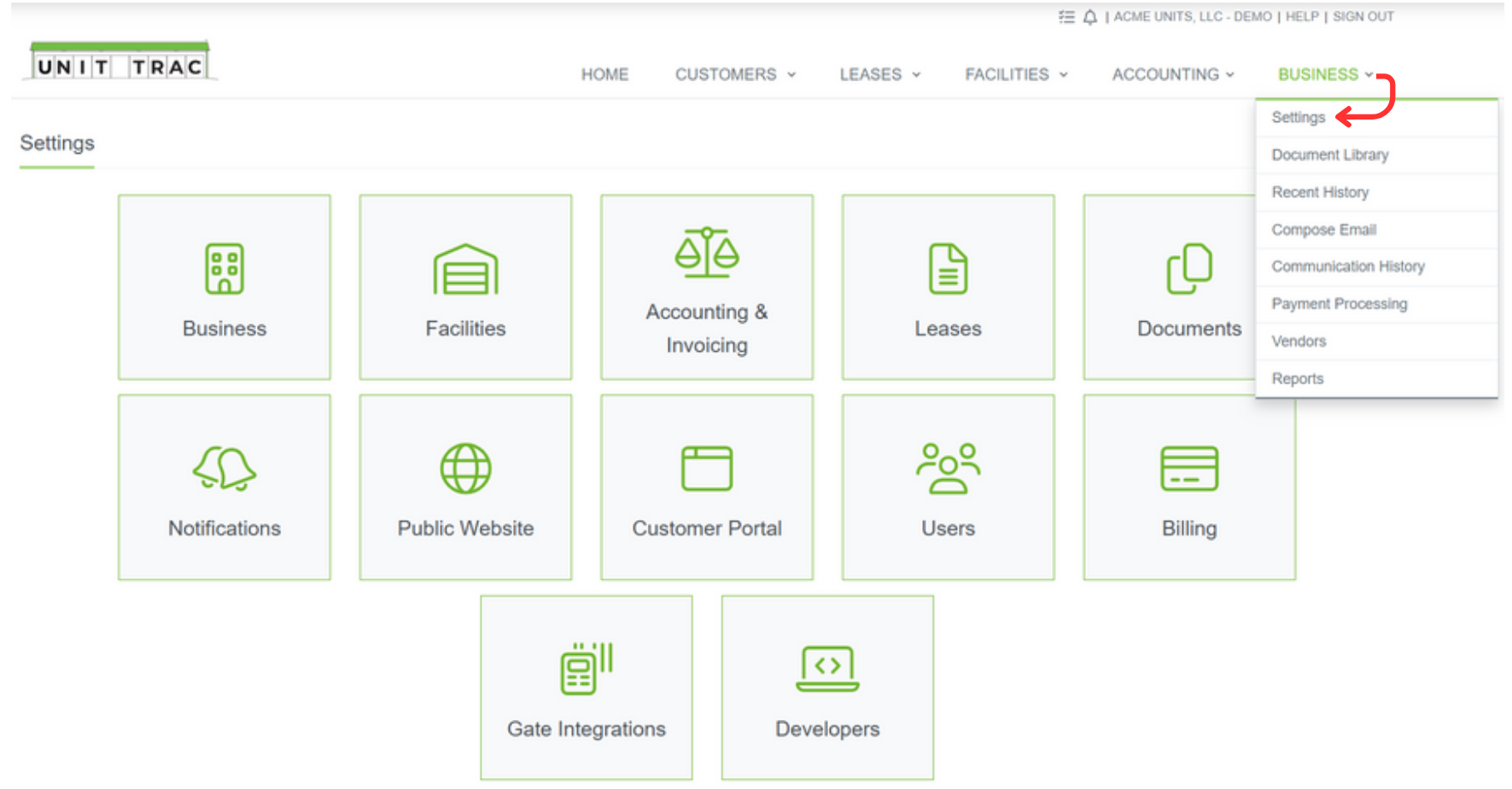Click the notification bell in top bar

1090,17
